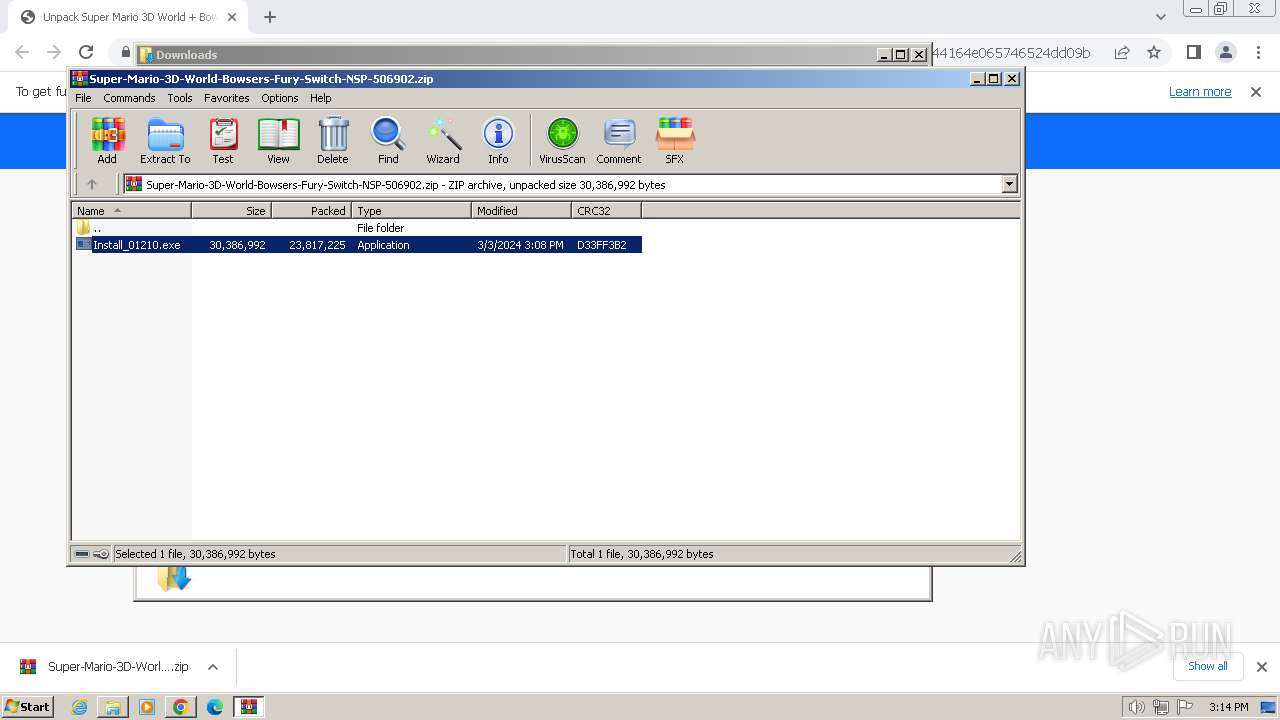Screen dimensions: 1280x720
Task: Click the Add toolbar icon in WinRAR
Action: (x=107, y=140)
